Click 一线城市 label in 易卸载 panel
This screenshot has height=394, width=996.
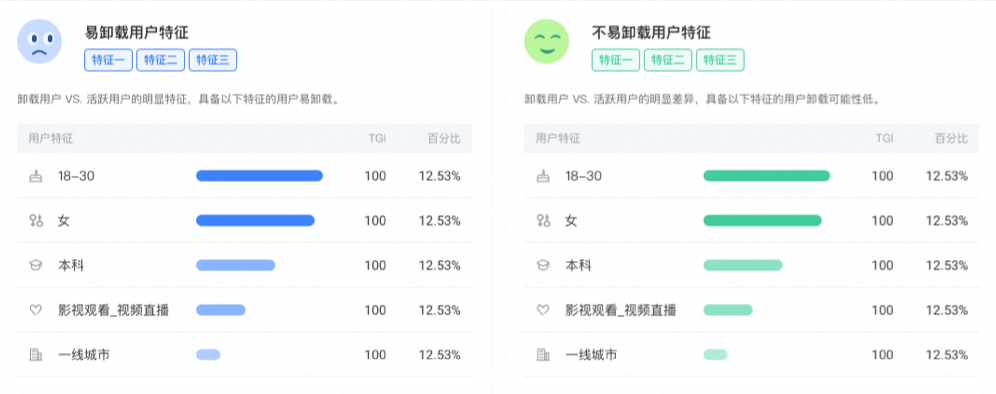83,355
